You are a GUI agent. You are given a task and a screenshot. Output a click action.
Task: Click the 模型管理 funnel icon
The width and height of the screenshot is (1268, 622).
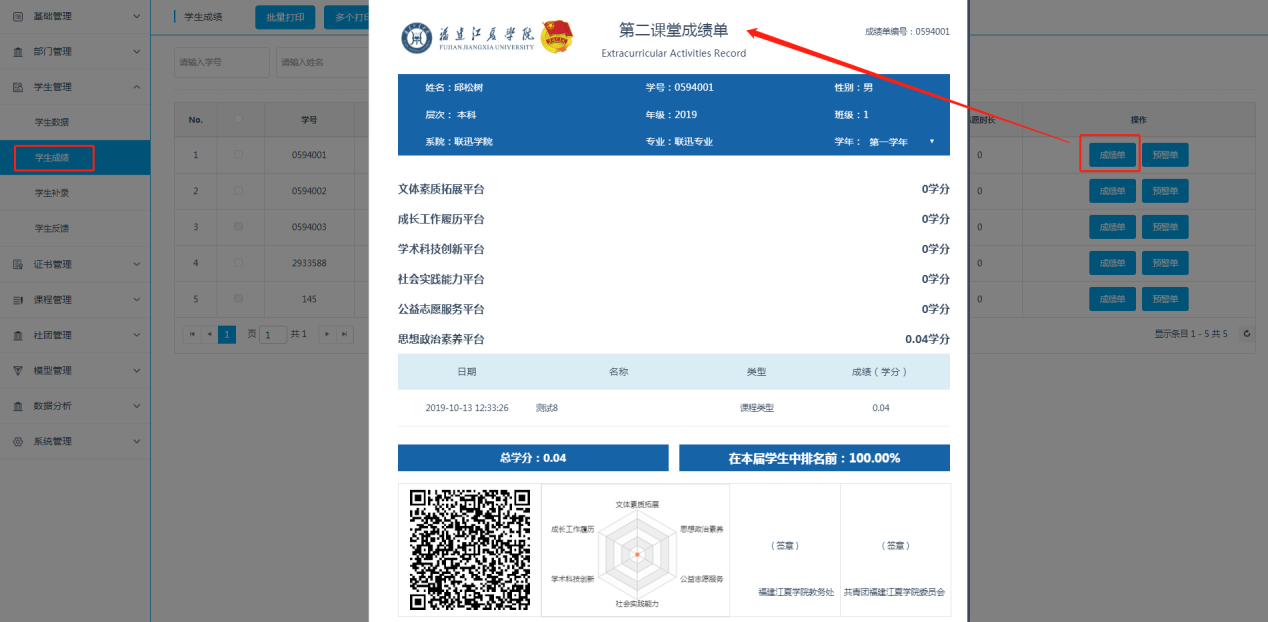pyautogui.click(x=18, y=371)
